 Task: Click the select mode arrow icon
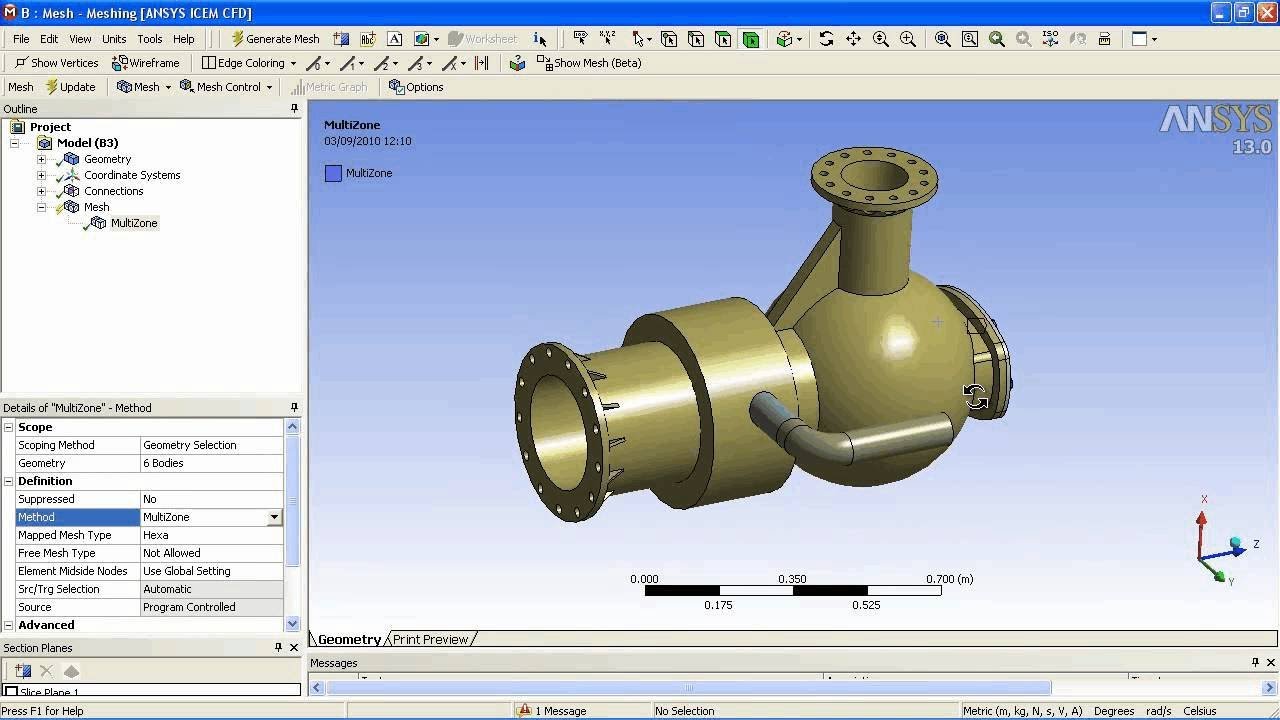point(639,39)
